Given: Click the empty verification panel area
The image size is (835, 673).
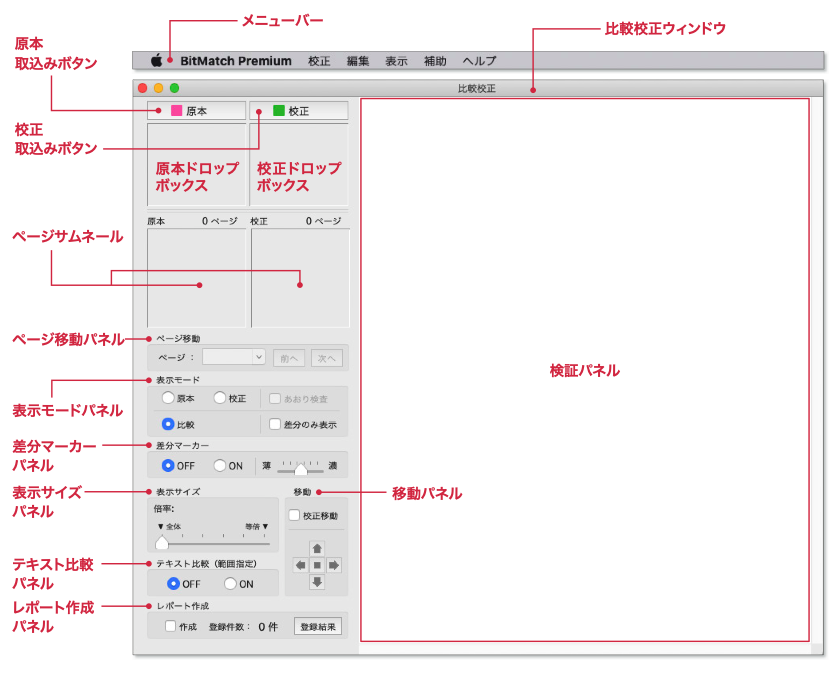Looking at the screenshot, I should (x=585, y=370).
